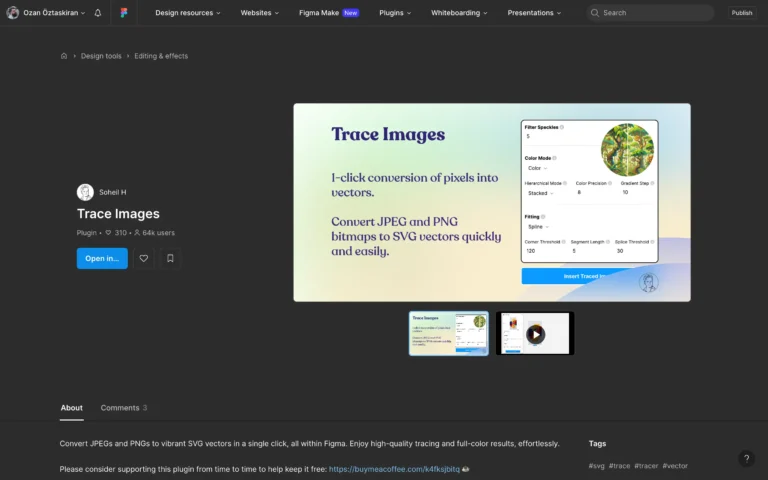Expand the Websites menu

259,13
